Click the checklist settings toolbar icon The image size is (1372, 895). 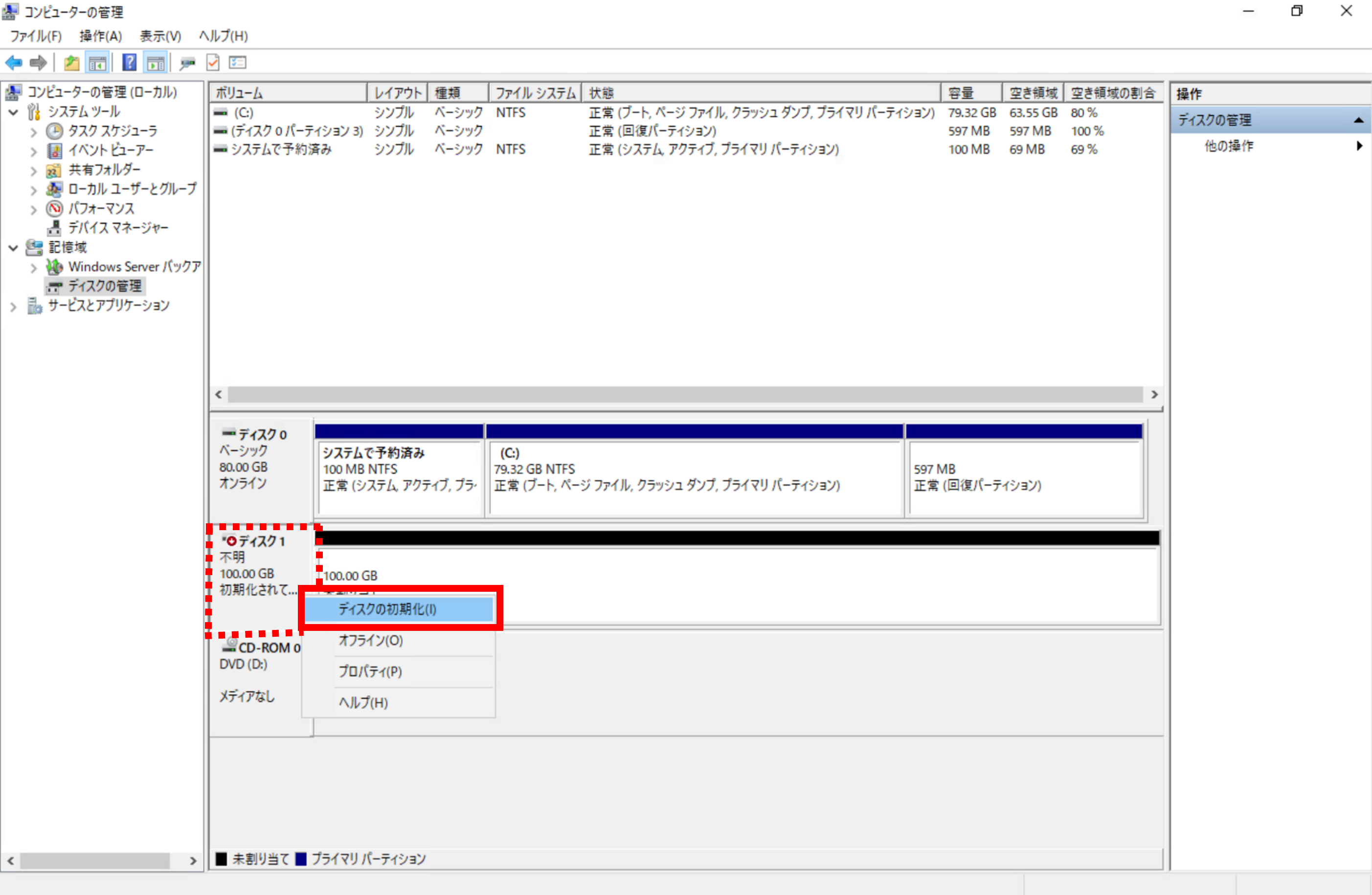pyautogui.click(x=238, y=62)
